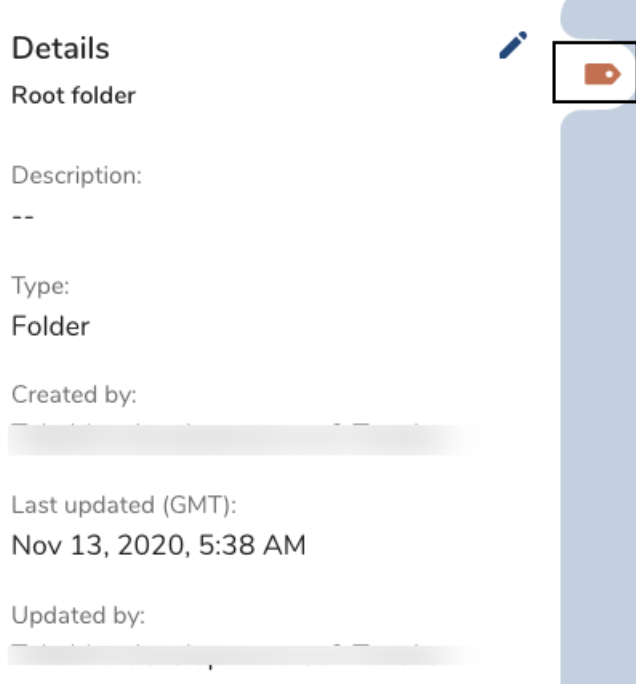Click the "Created by:" label
The width and height of the screenshot is (636, 684).
pos(73,395)
